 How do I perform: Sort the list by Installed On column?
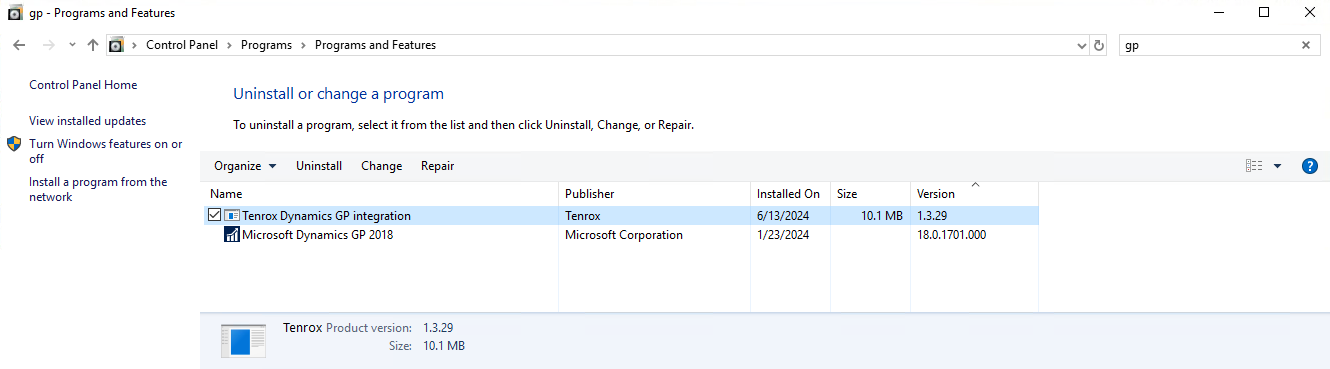tap(788, 194)
